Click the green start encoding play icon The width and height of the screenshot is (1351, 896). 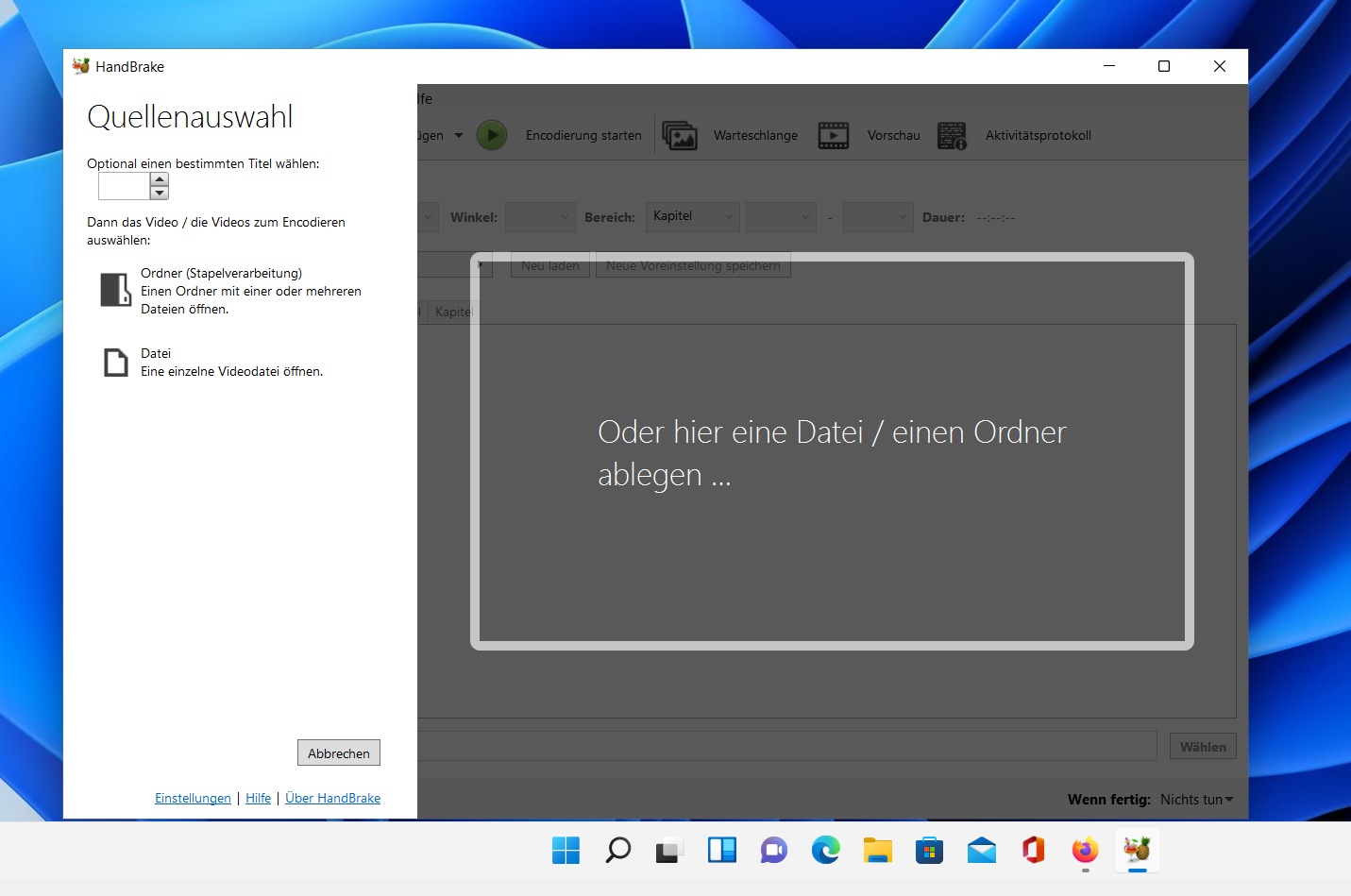492,135
